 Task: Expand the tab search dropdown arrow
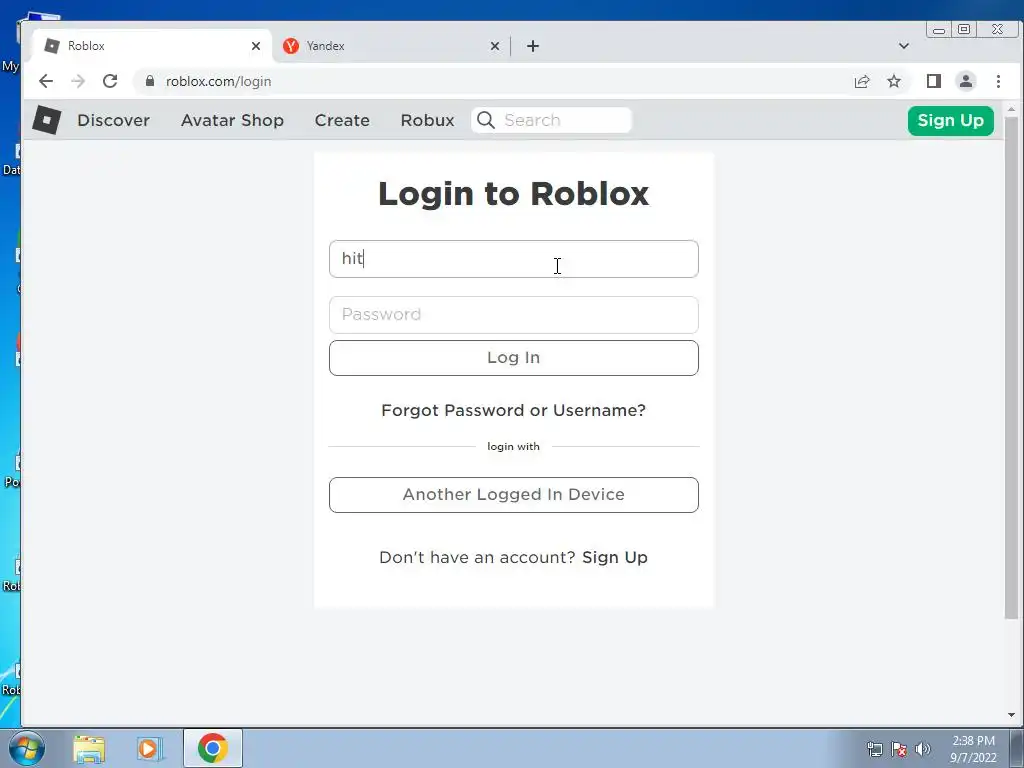click(x=904, y=46)
